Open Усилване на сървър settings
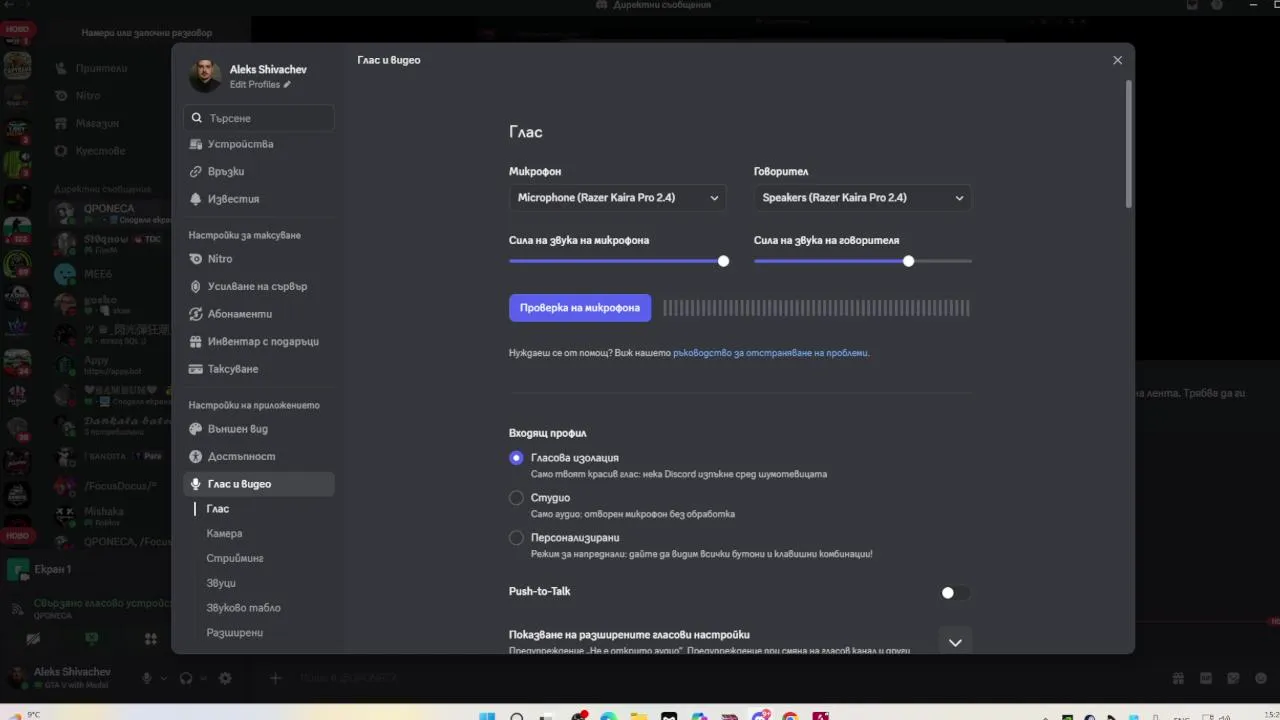Viewport: 1280px width, 720px height. [x=258, y=287]
